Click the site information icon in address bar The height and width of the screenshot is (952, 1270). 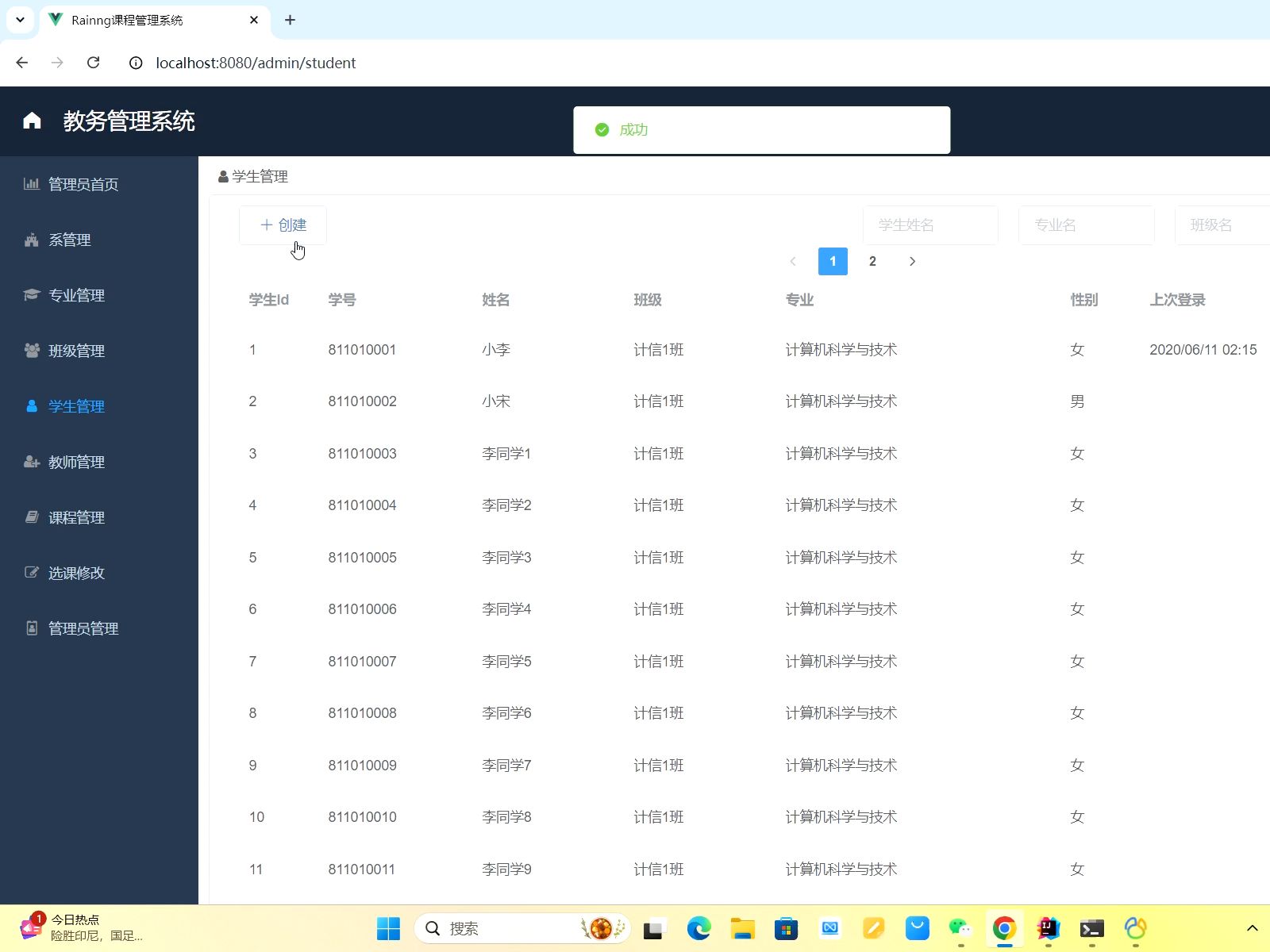coord(136,63)
